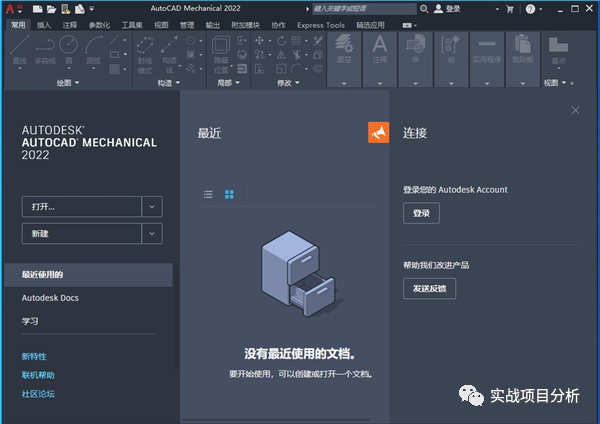Image resolution: width=600 pixels, height=424 pixels.
Task: Open the dropdown arrow next to 新建 button
Action: (x=152, y=233)
